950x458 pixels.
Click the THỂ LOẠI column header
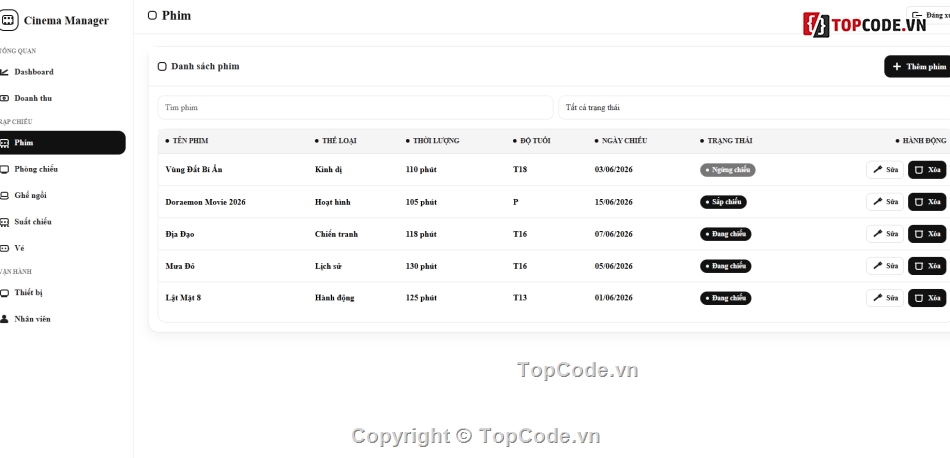click(336, 141)
